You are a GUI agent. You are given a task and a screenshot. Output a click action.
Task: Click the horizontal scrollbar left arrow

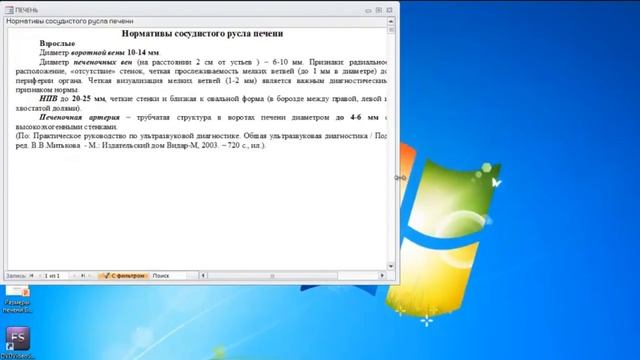click(x=203, y=276)
